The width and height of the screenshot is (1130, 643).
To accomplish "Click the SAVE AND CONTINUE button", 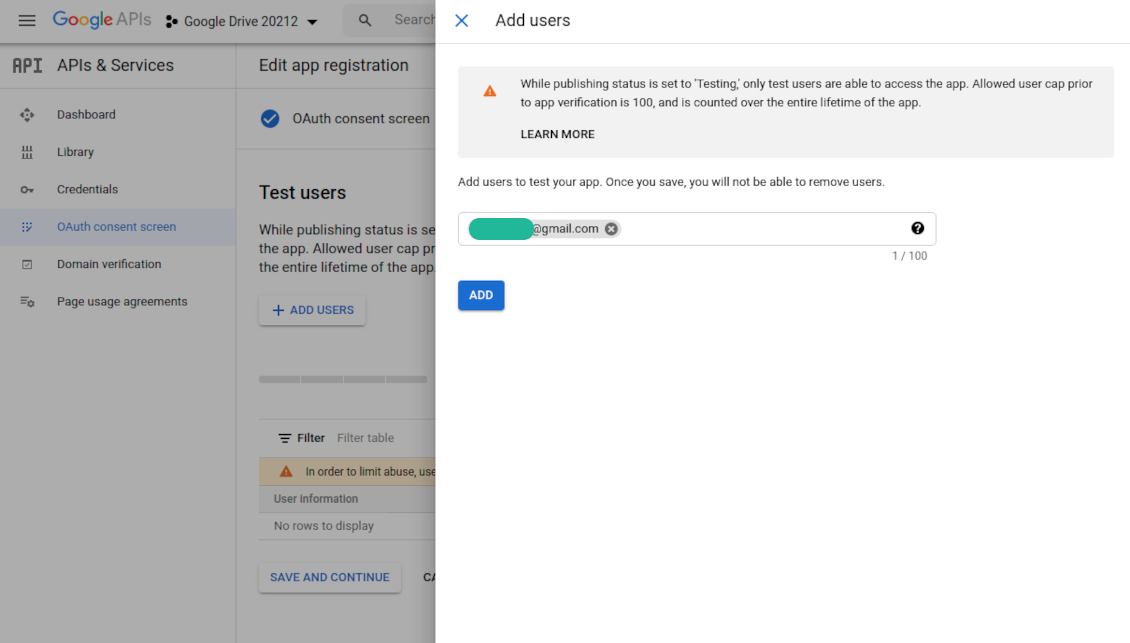I will click(329, 577).
